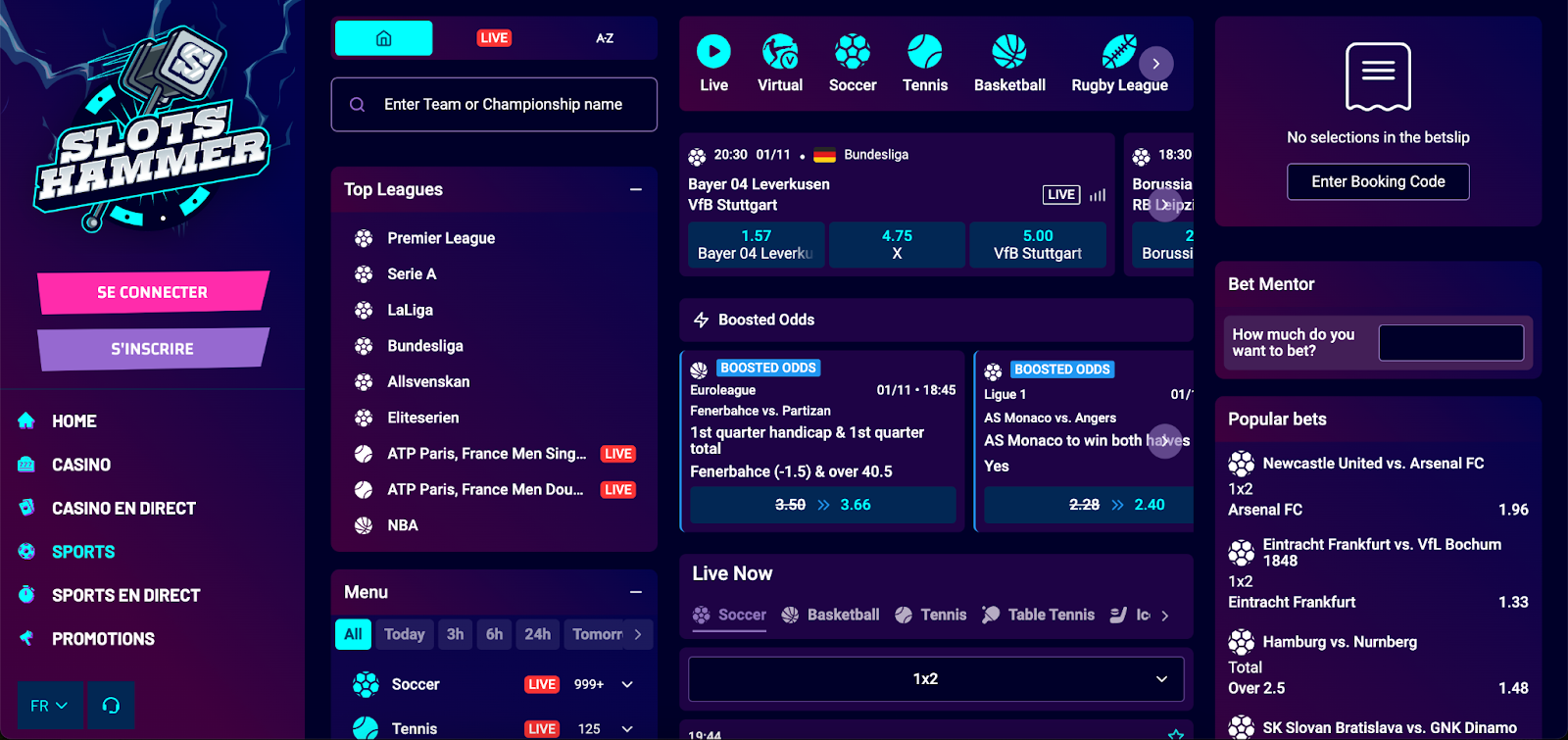Select Soccer tab in Live Now
Viewport: 1568px width, 740px height.
click(x=730, y=615)
